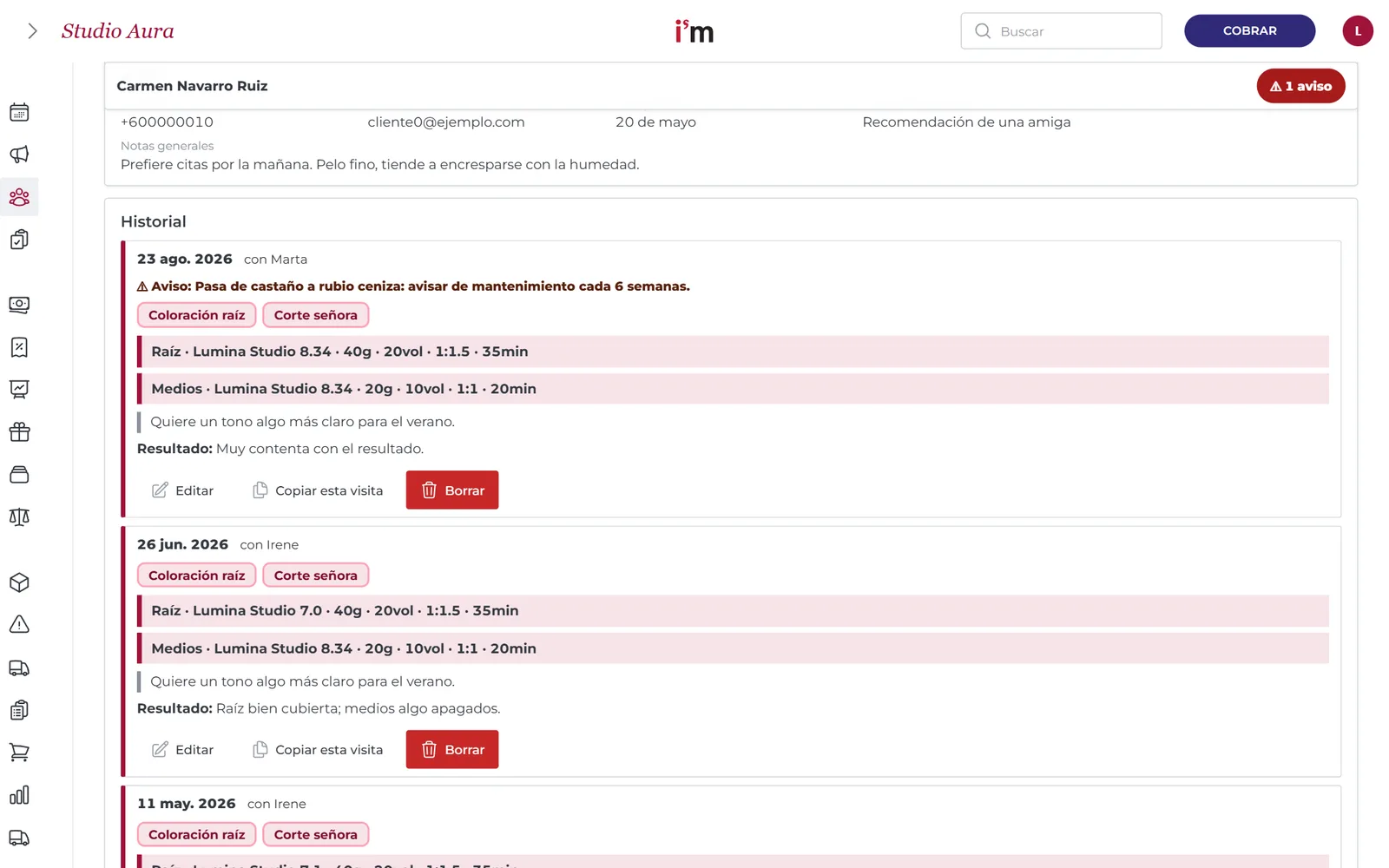Open the calendar icon in the sidebar

point(19,112)
